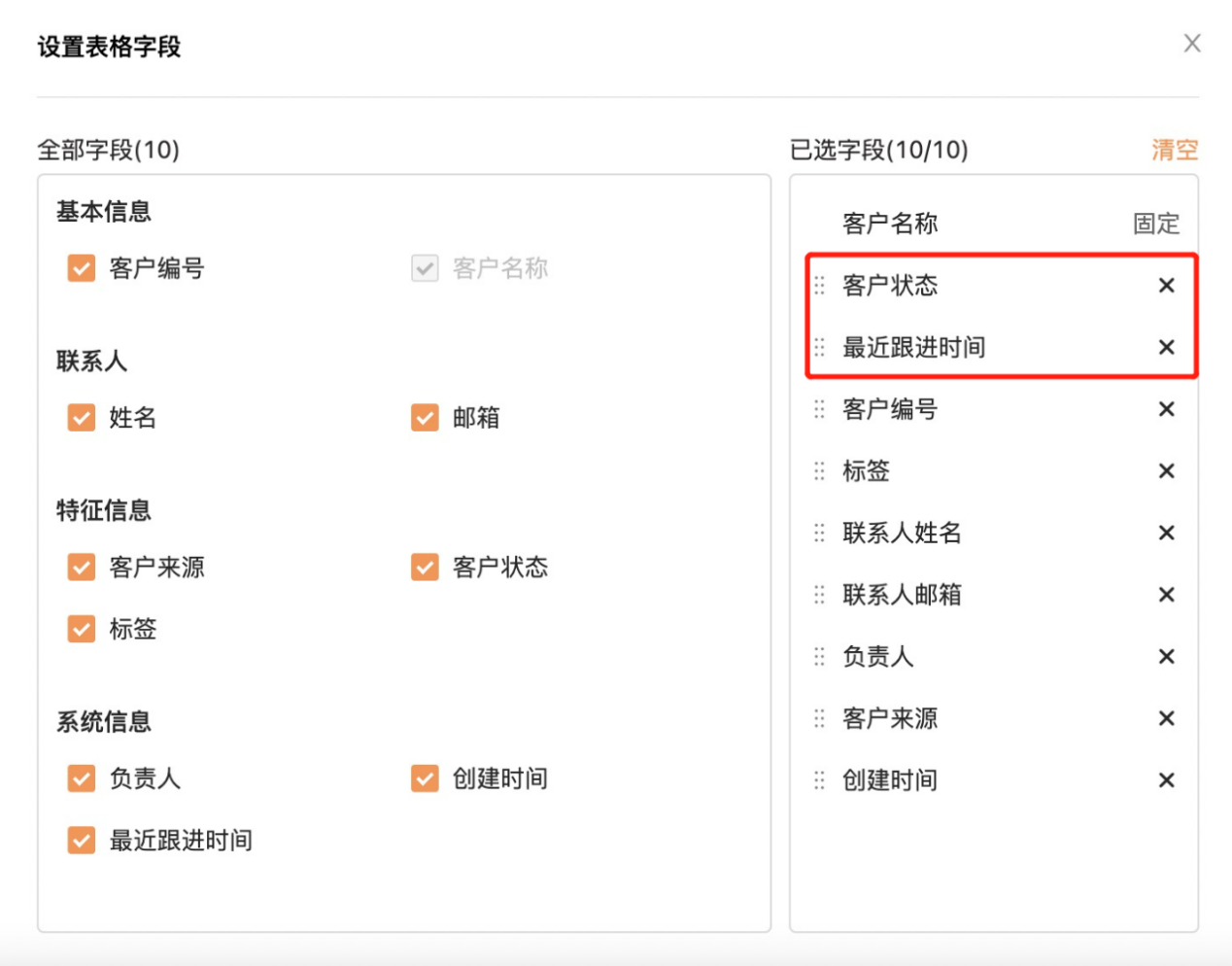
Task: Remove 最近跟进时间 from selected fields
Action: pyautogui.click(x=1166, y=347)
